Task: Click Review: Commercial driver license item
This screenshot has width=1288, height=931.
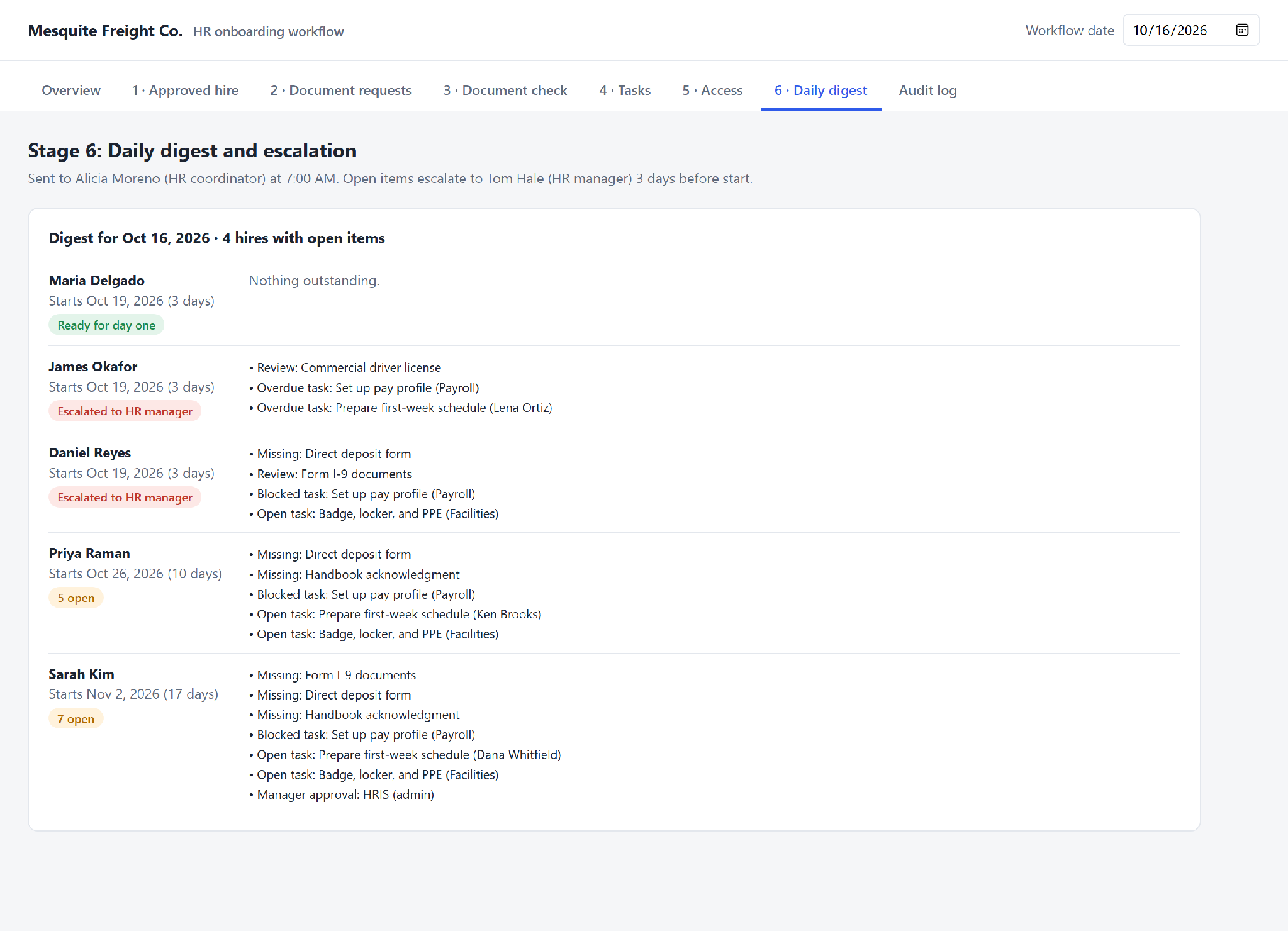Action: pos(345,367)
